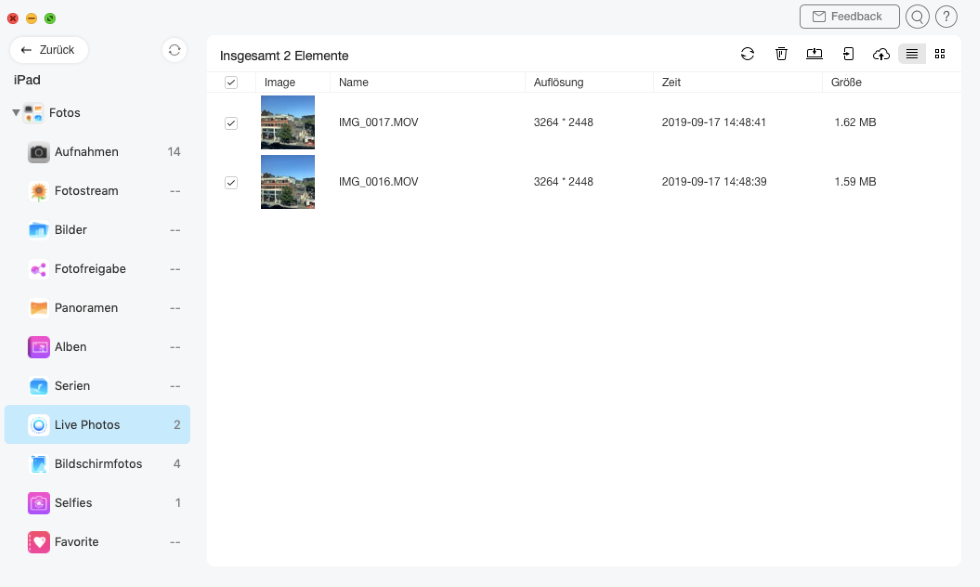Delete selected items with the trash icon
Screen dimensions: 980x587
(781, 54)
